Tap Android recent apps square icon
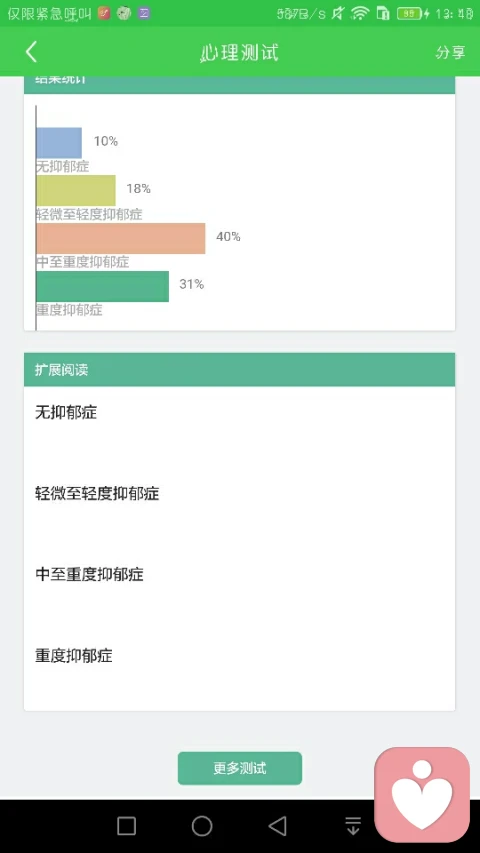The image size is (480, 853). 126,826
